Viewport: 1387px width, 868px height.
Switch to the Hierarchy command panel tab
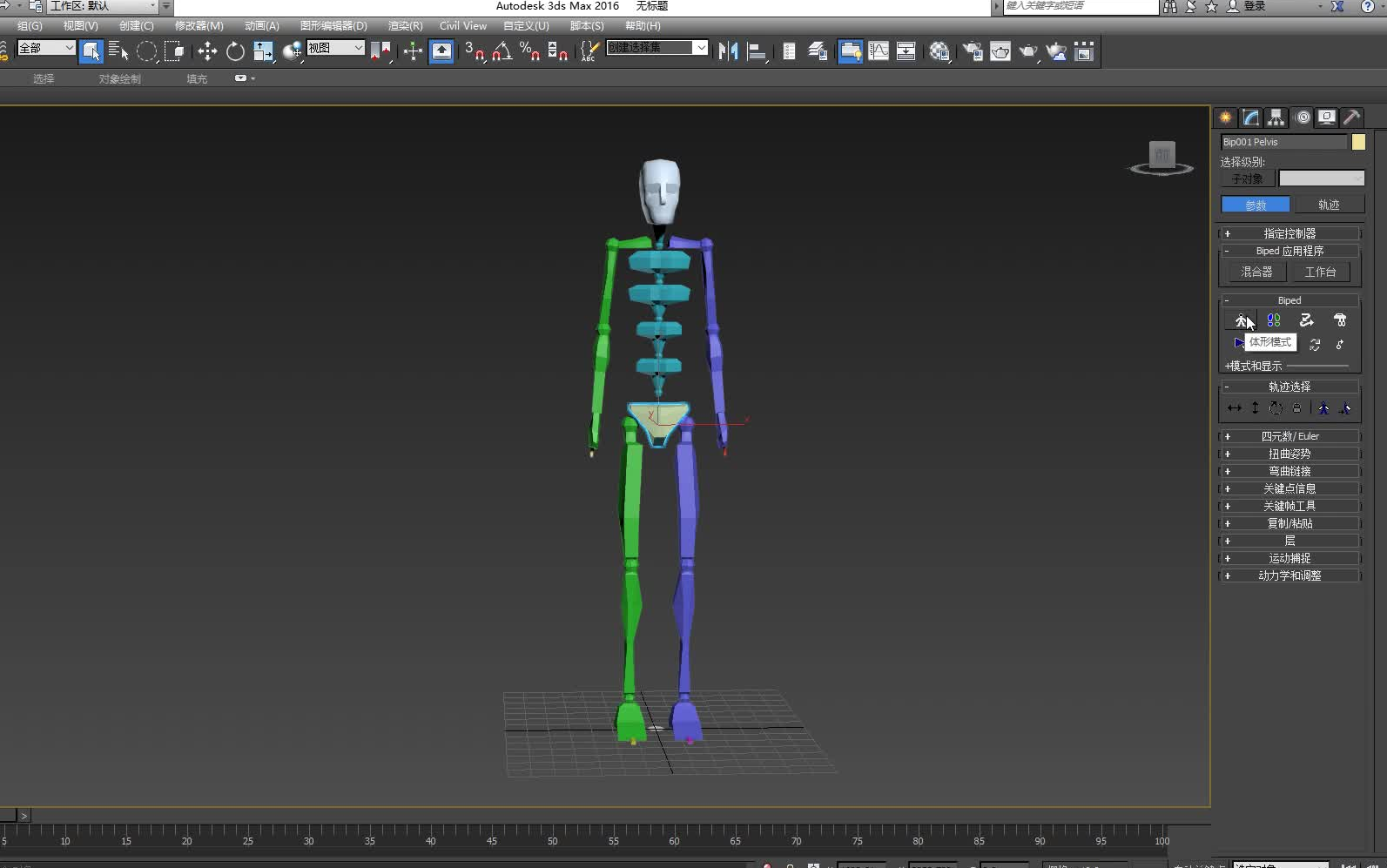[x=1276, y=118]
